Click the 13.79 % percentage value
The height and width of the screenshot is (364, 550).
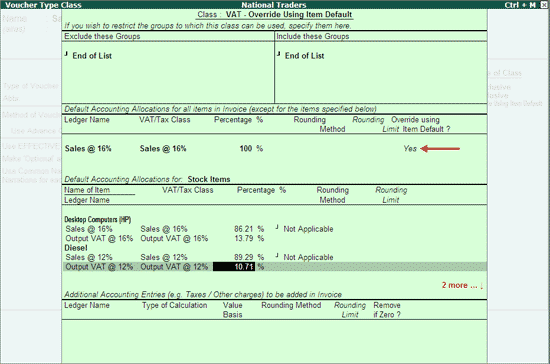(249, 238)
